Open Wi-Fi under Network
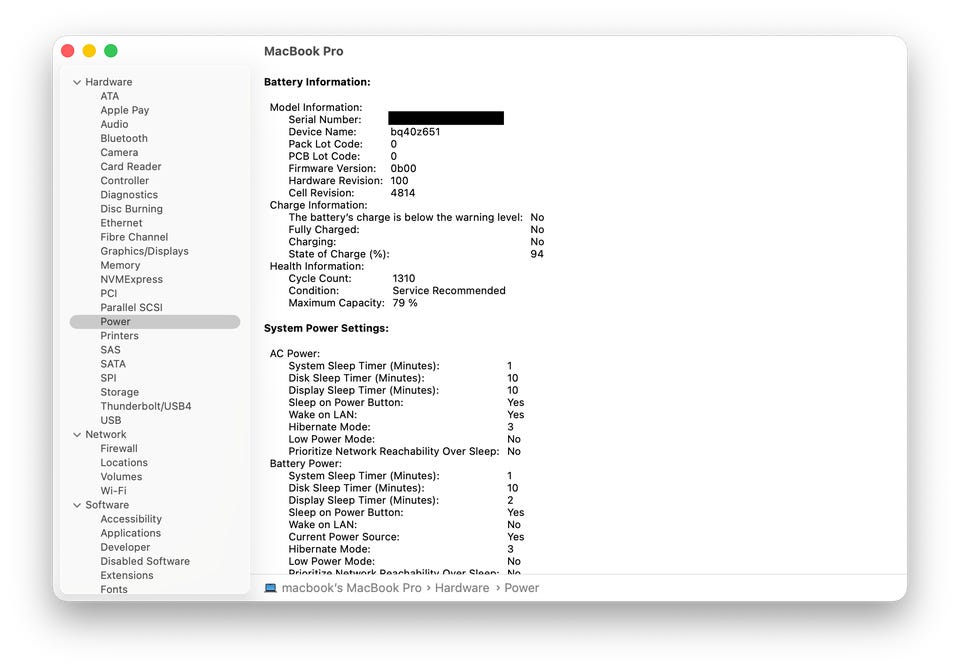 pos(113,490)
